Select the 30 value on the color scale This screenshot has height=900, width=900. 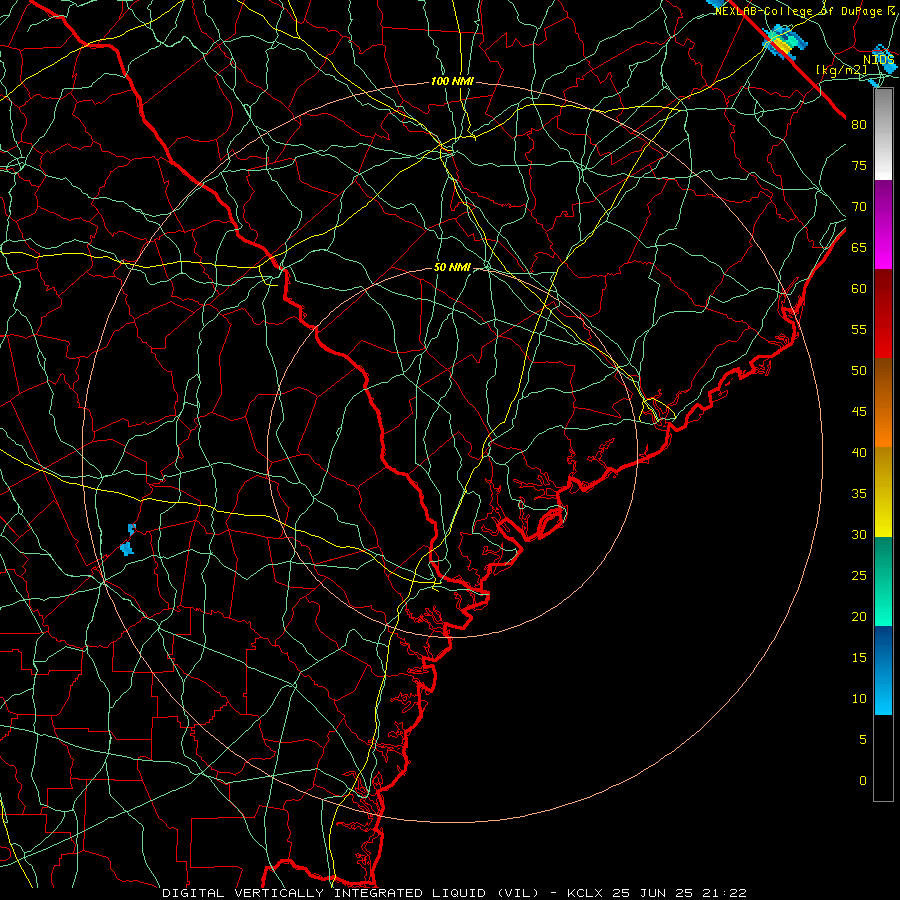pos(859,534)
